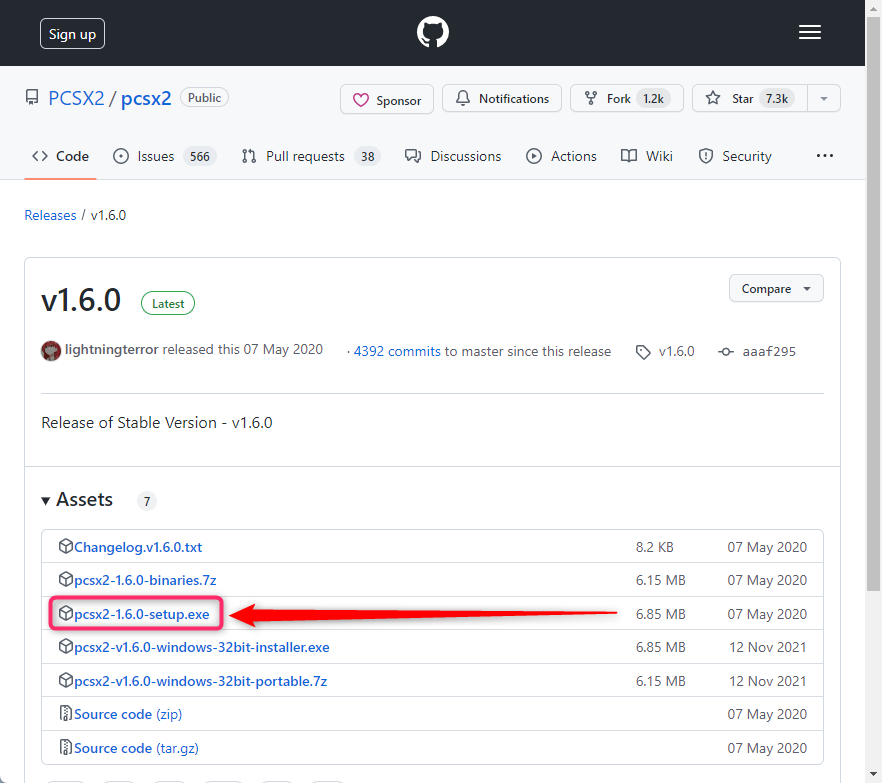Click the three-dot more tabs icon
The width and height of the screenshot is (882, 783).
pyautogui.click(x=825, y=156)
